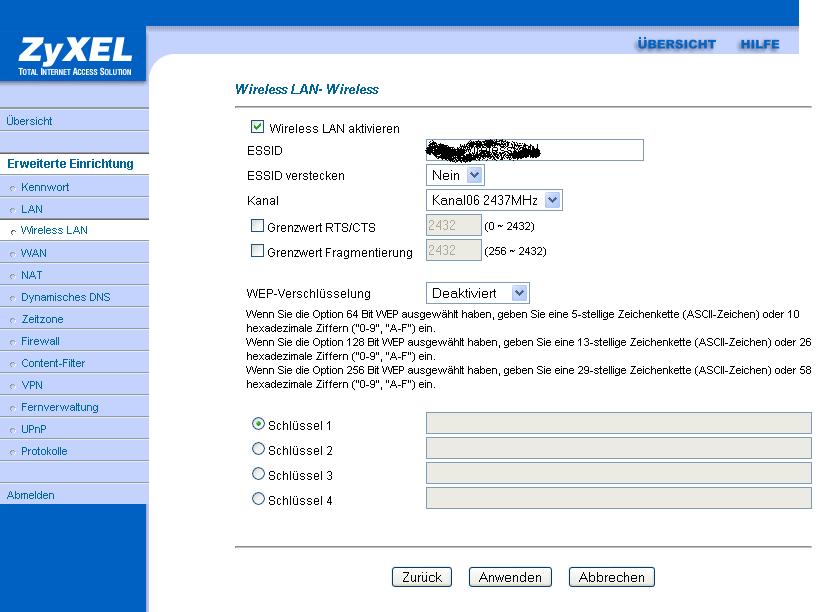The image size is (826, 612).
Task: Click Schlüssel 1 key input field
Action: (x=619, y=423)
